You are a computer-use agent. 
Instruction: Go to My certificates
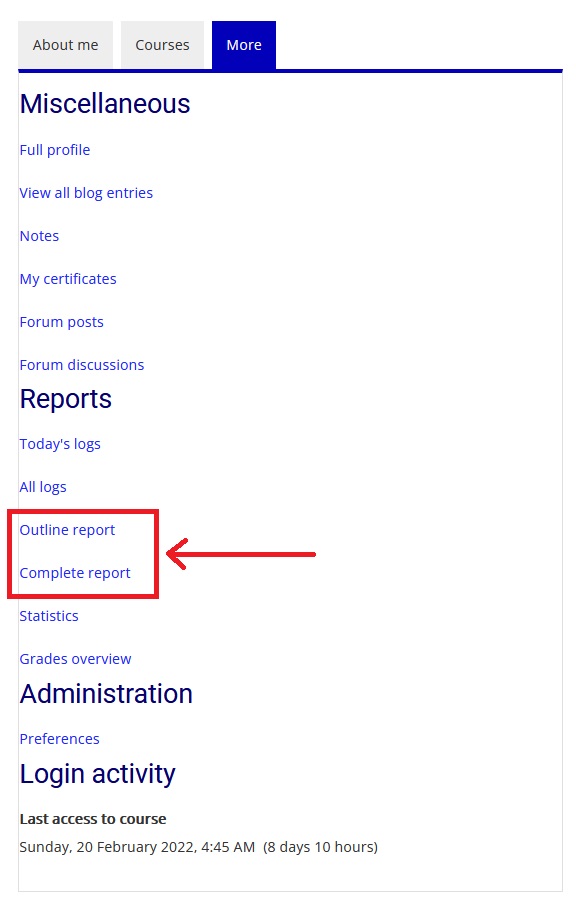68,279
